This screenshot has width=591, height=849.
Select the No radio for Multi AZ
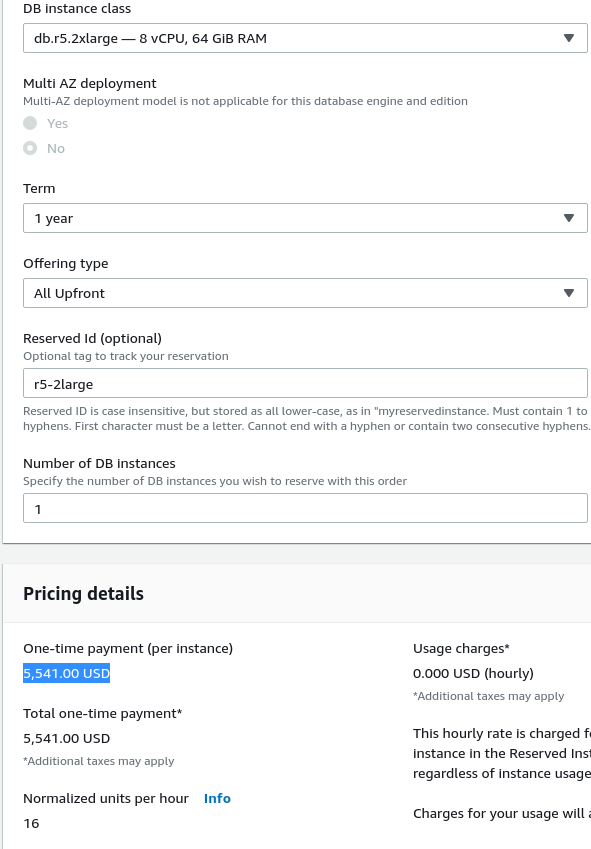(30, 148)
